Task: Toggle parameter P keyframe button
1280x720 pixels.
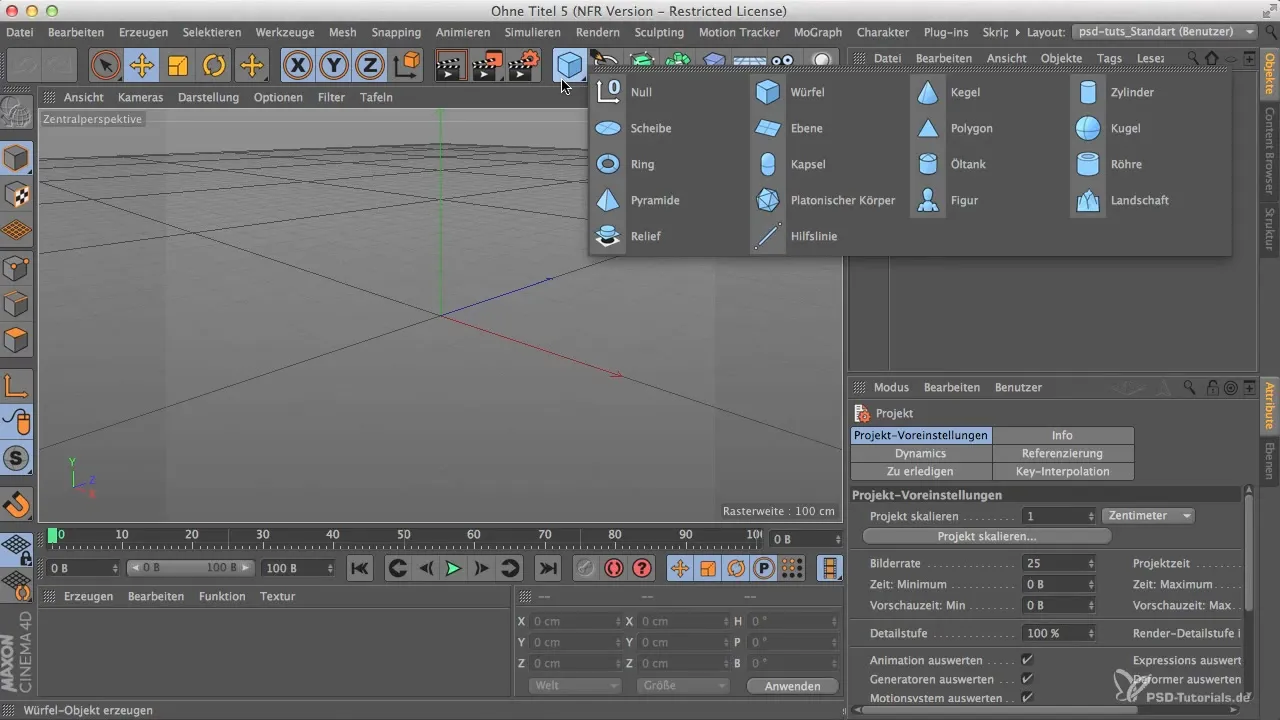Action: [764, 568]
